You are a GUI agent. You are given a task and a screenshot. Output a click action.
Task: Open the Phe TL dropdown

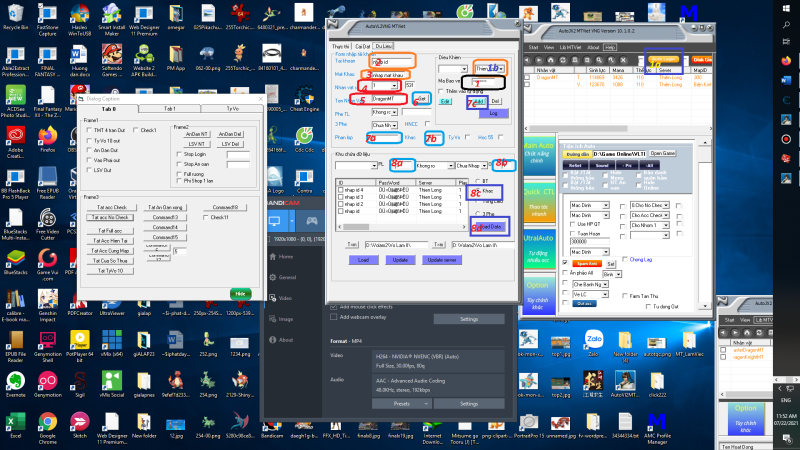click(x=385, y=112)
